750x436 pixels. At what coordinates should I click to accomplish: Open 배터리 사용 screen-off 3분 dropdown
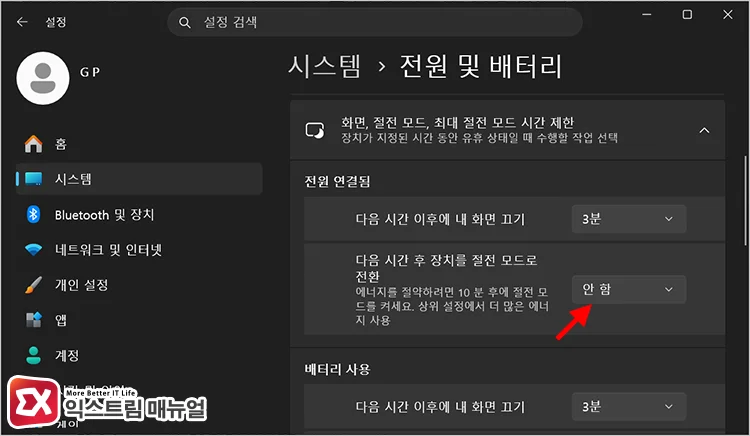coord(629,407)
